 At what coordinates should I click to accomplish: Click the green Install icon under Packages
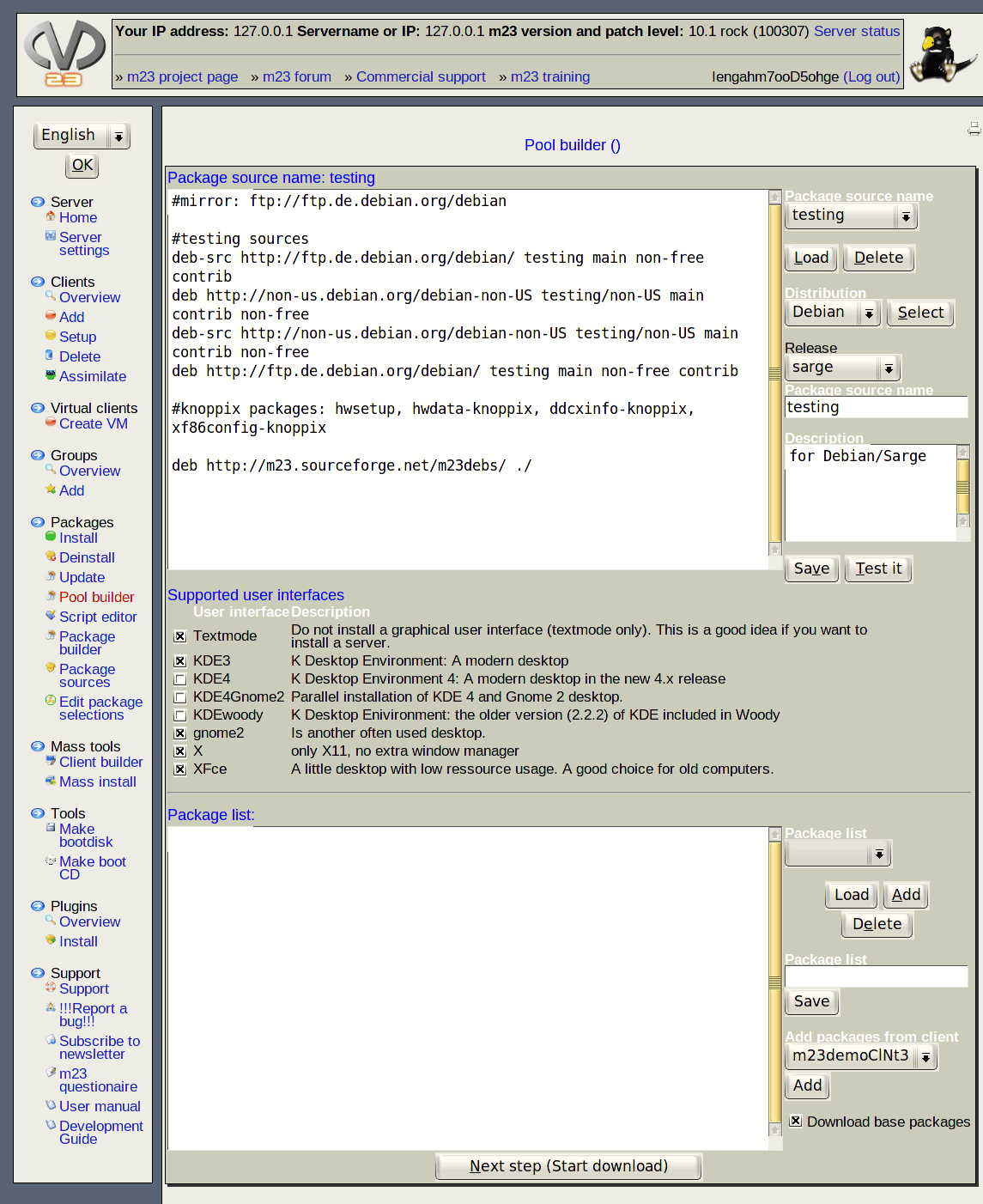[x=51, y=537]
